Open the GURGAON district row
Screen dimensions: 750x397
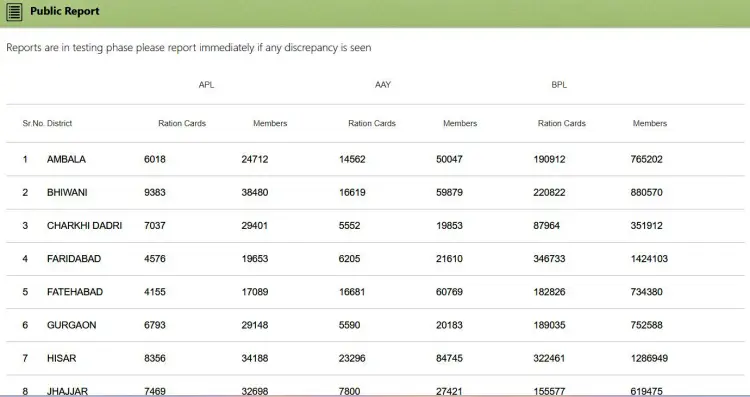(x=375, y=325)
